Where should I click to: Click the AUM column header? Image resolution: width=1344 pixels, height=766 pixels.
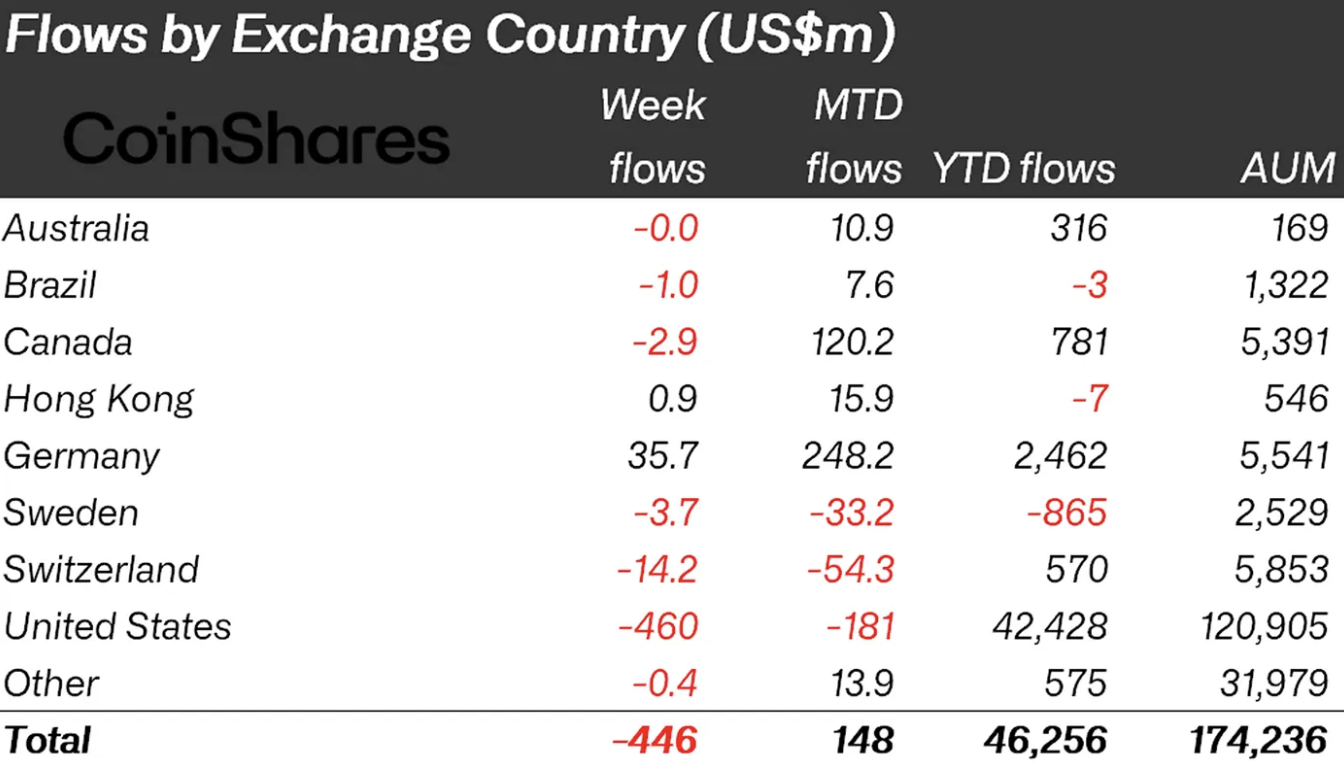(1287, 168)
